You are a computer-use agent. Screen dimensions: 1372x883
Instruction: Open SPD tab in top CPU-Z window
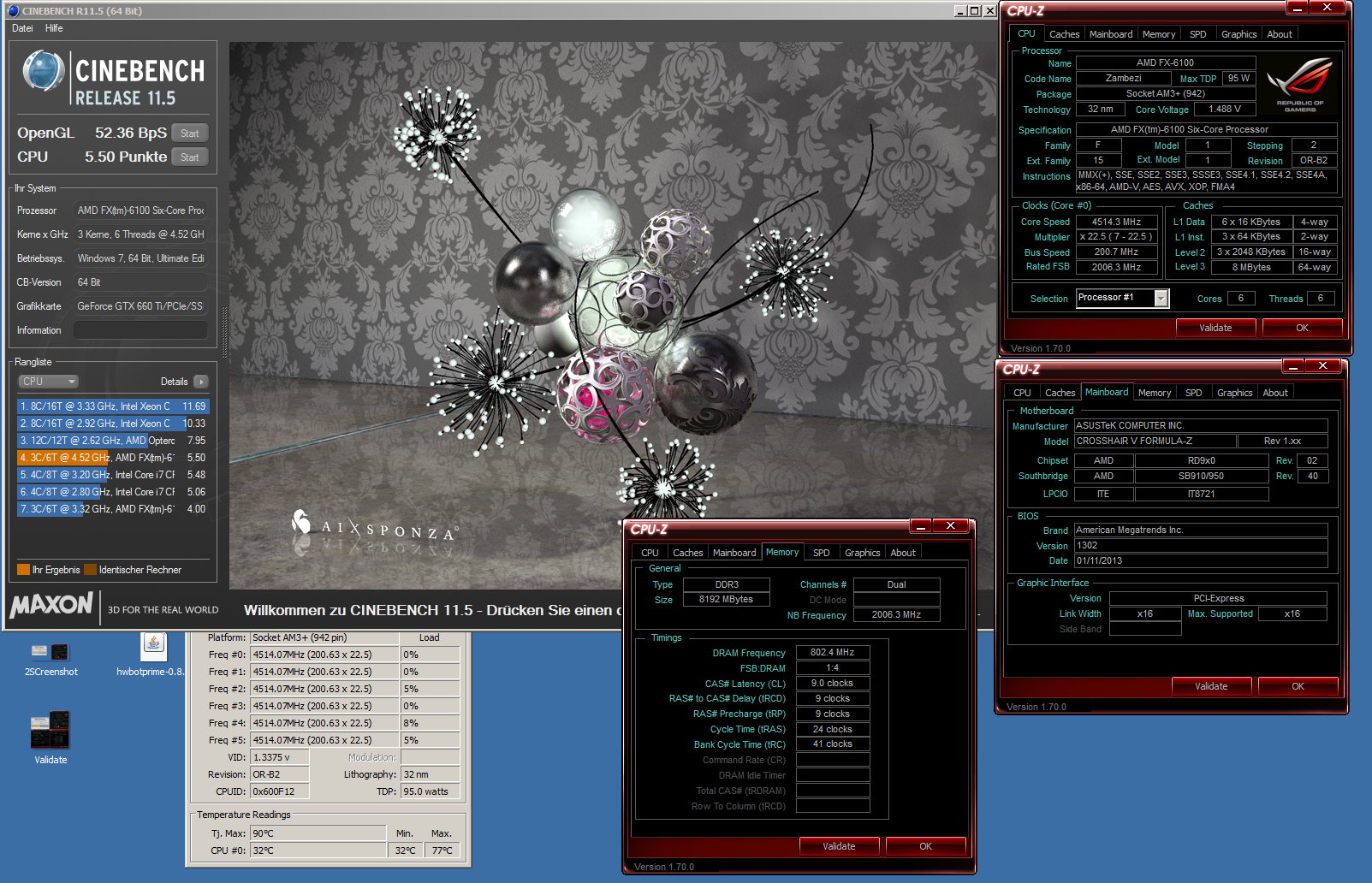tap(1197, 34)
